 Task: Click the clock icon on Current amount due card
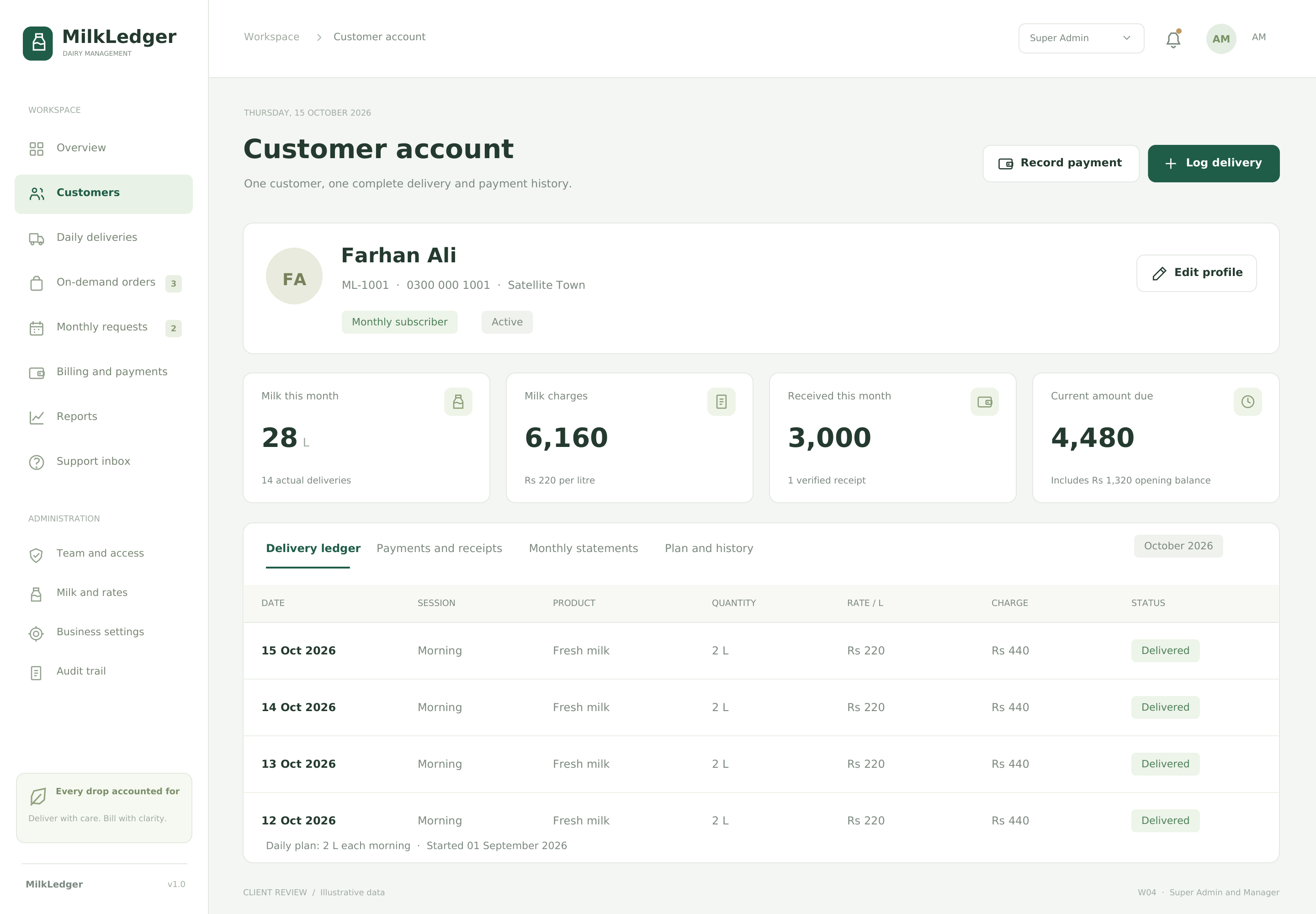[x=1248, y=401]
